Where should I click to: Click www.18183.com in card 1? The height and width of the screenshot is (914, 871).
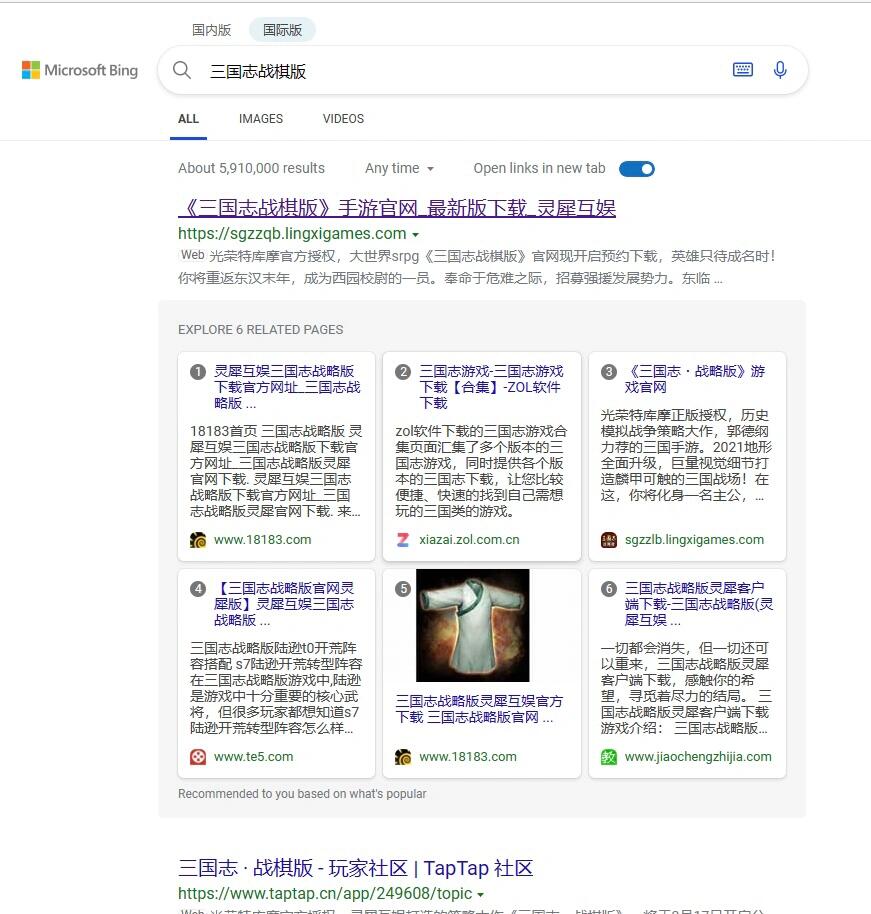[x=262, y=540]
